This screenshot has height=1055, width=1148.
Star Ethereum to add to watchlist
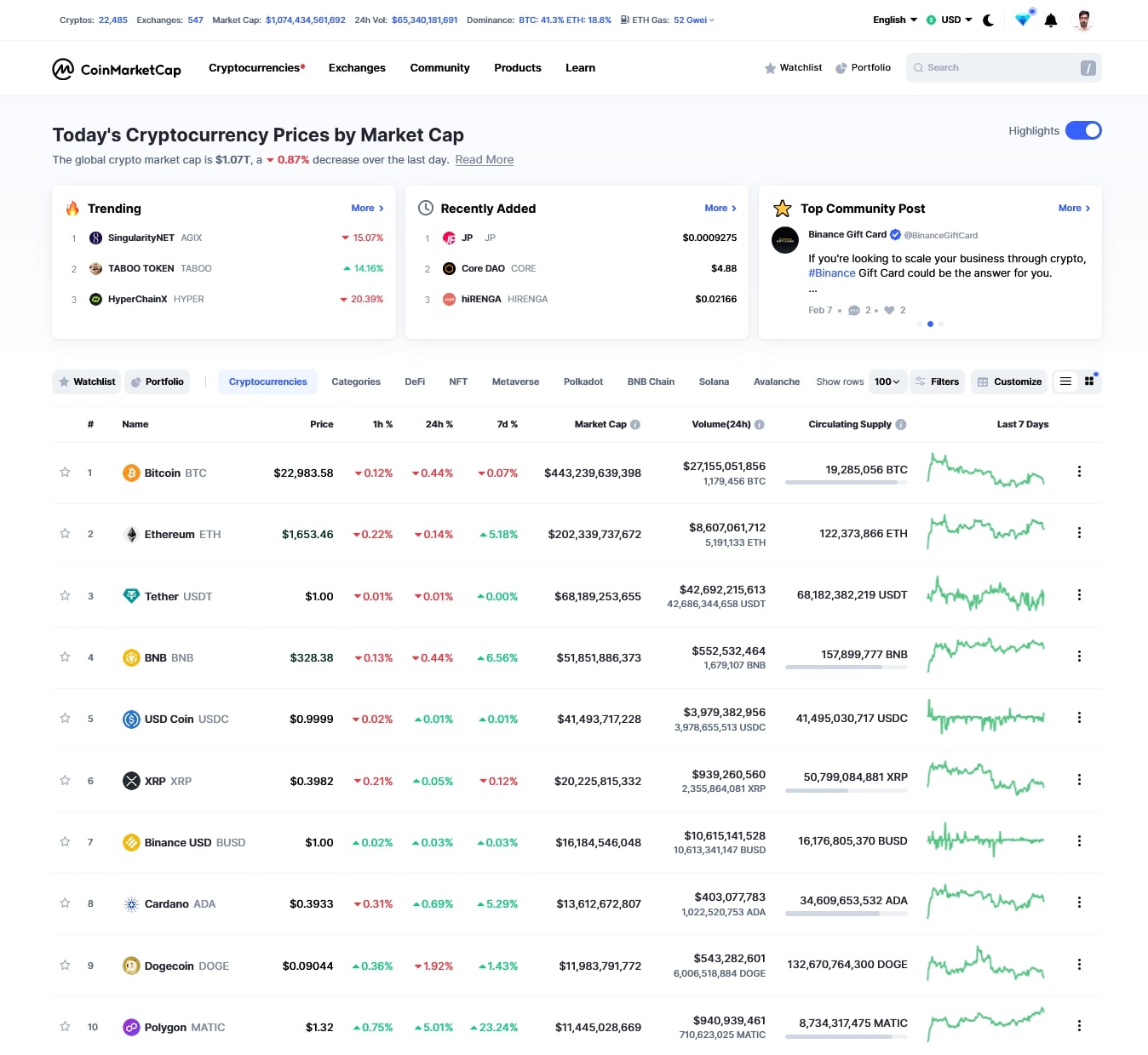click(x=65, y=533)
